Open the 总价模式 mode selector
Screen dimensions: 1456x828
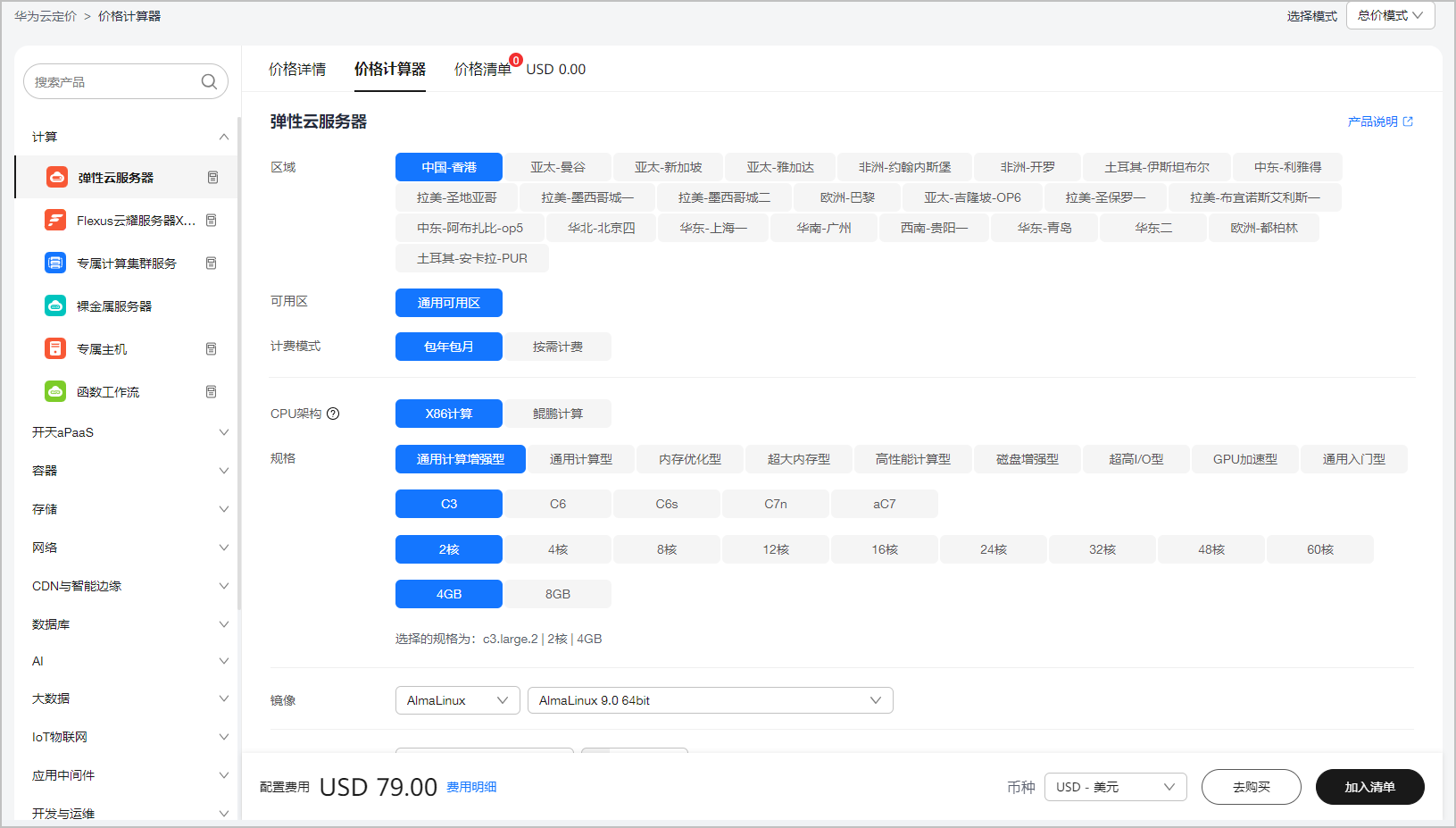[1390, 16]
